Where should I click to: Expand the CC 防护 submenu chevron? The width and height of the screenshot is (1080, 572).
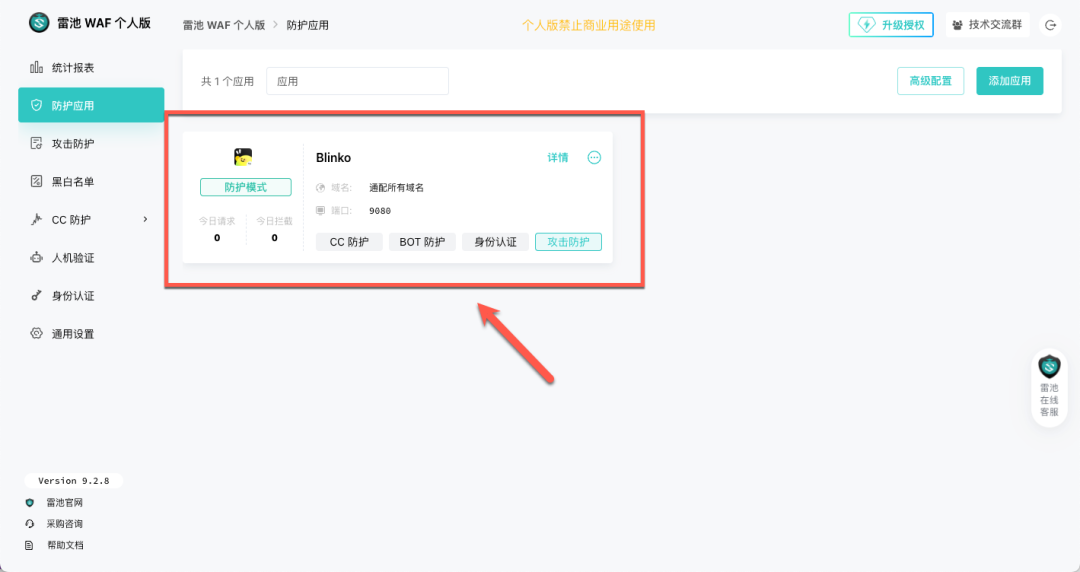(x=145, y=219)
